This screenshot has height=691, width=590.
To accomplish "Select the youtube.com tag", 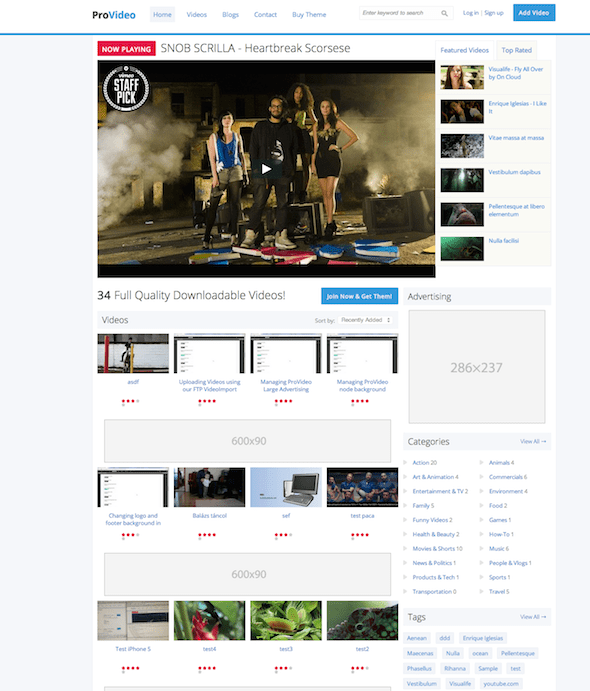I will 501,684.
